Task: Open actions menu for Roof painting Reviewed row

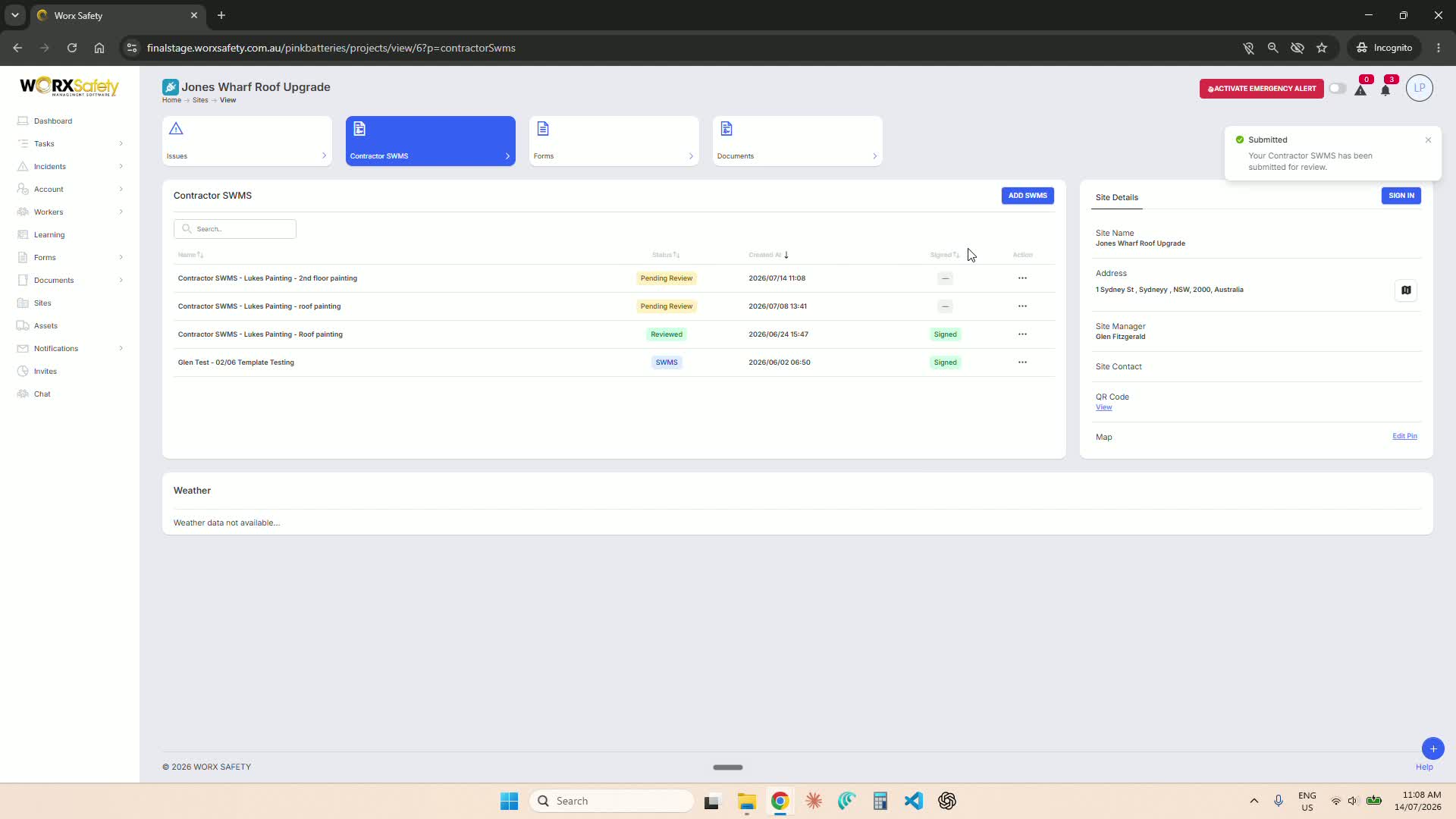Action: click(1022, 334)
